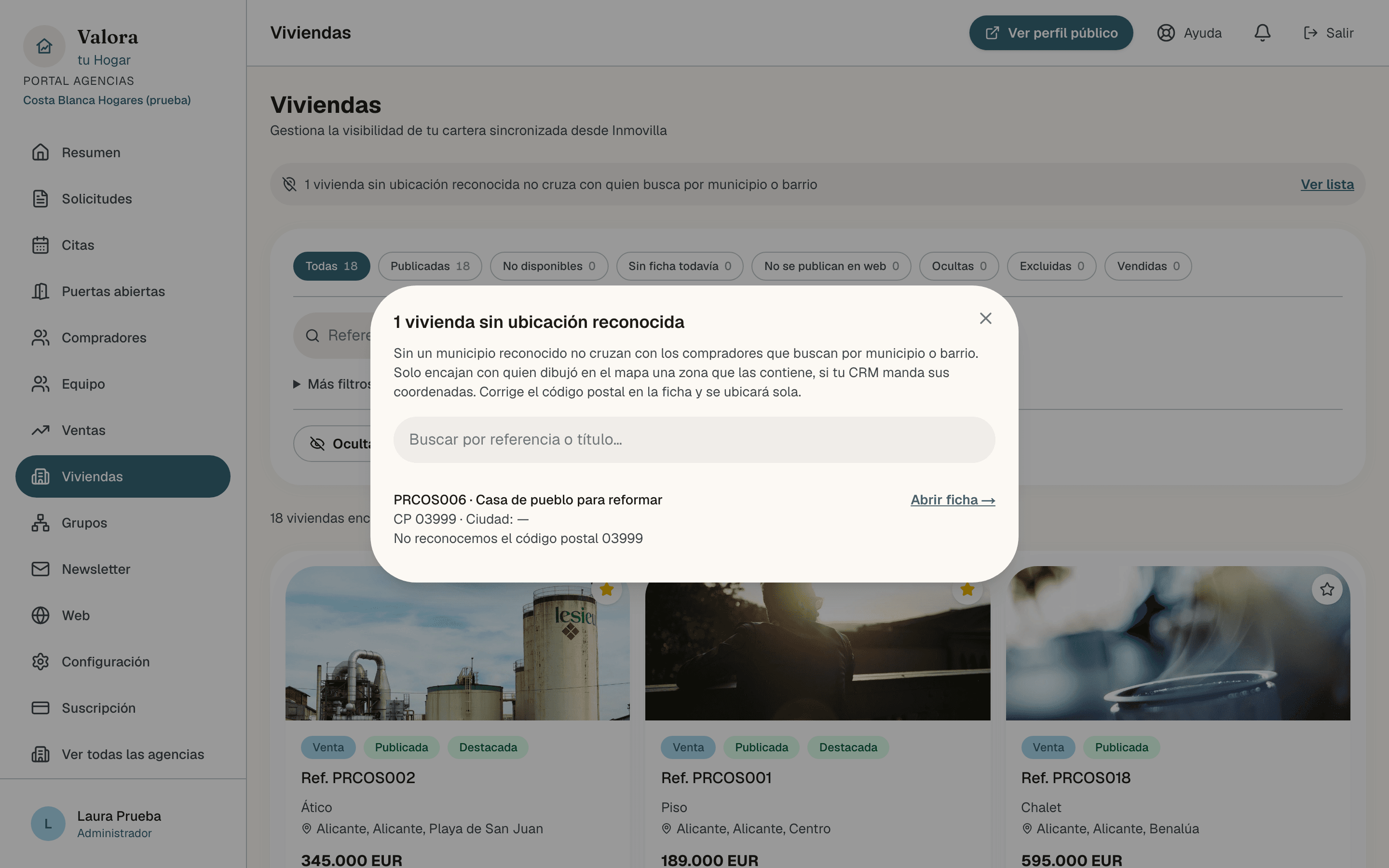Select the Ocultas filter tab
The width and height of the screenshot is (1389, 868).
[959, 266]
